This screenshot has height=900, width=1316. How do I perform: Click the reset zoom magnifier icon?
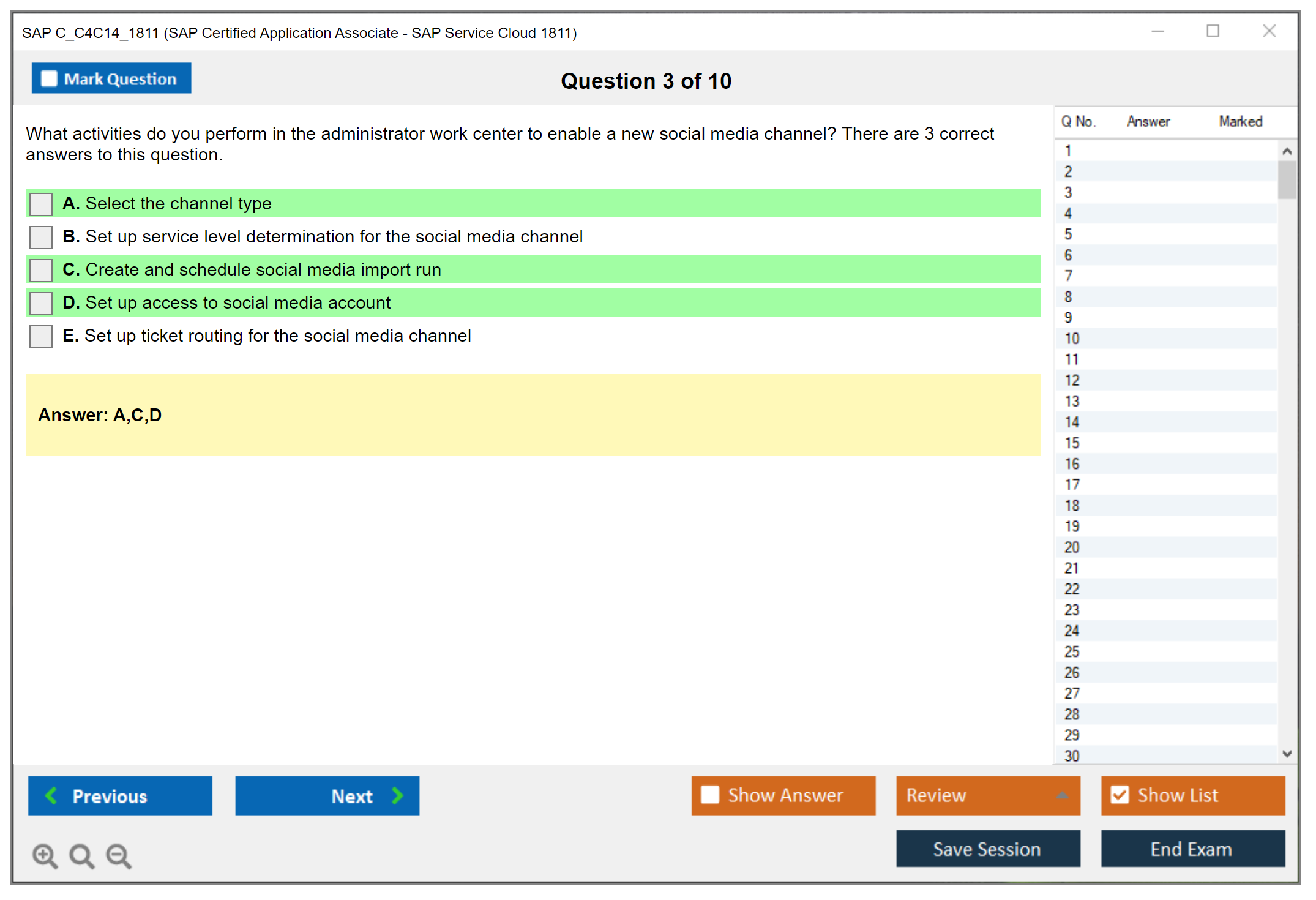[x=81, y=855]
